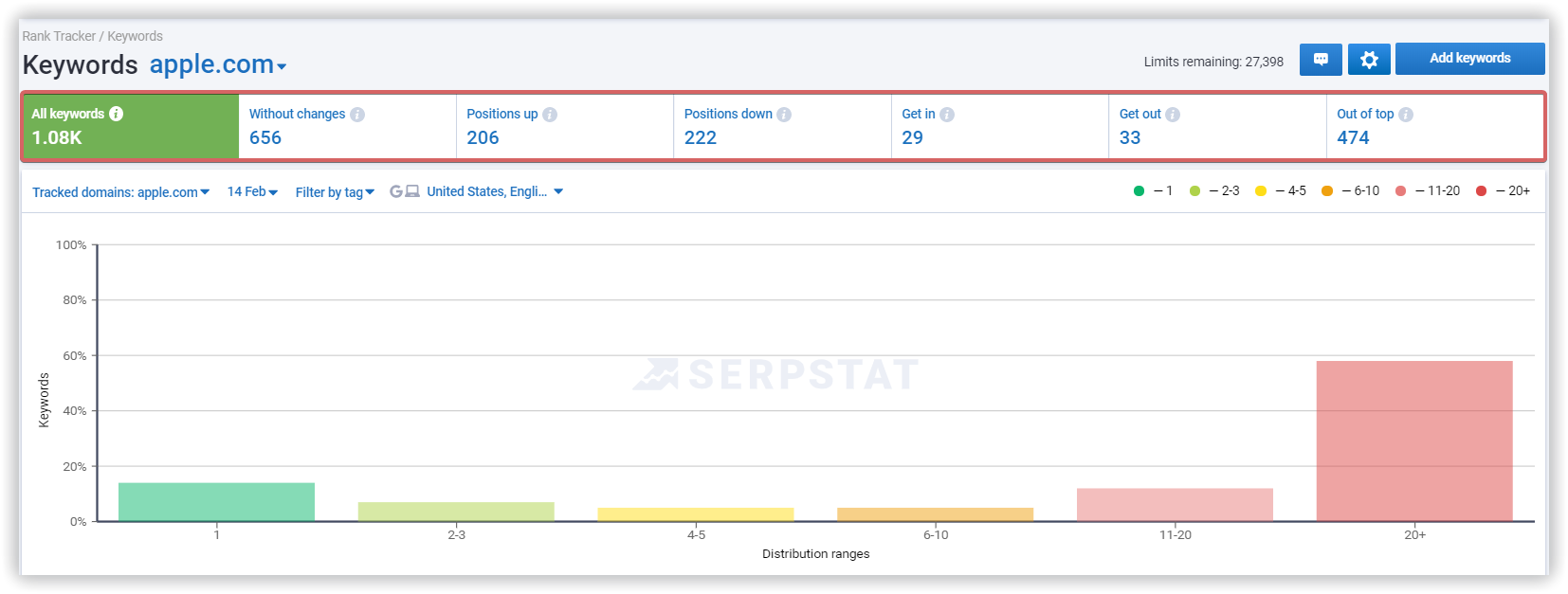1568x594 pixels.
Task: Toggle positions 2-3 series in legend
Action: click(x=1214, y=190)
